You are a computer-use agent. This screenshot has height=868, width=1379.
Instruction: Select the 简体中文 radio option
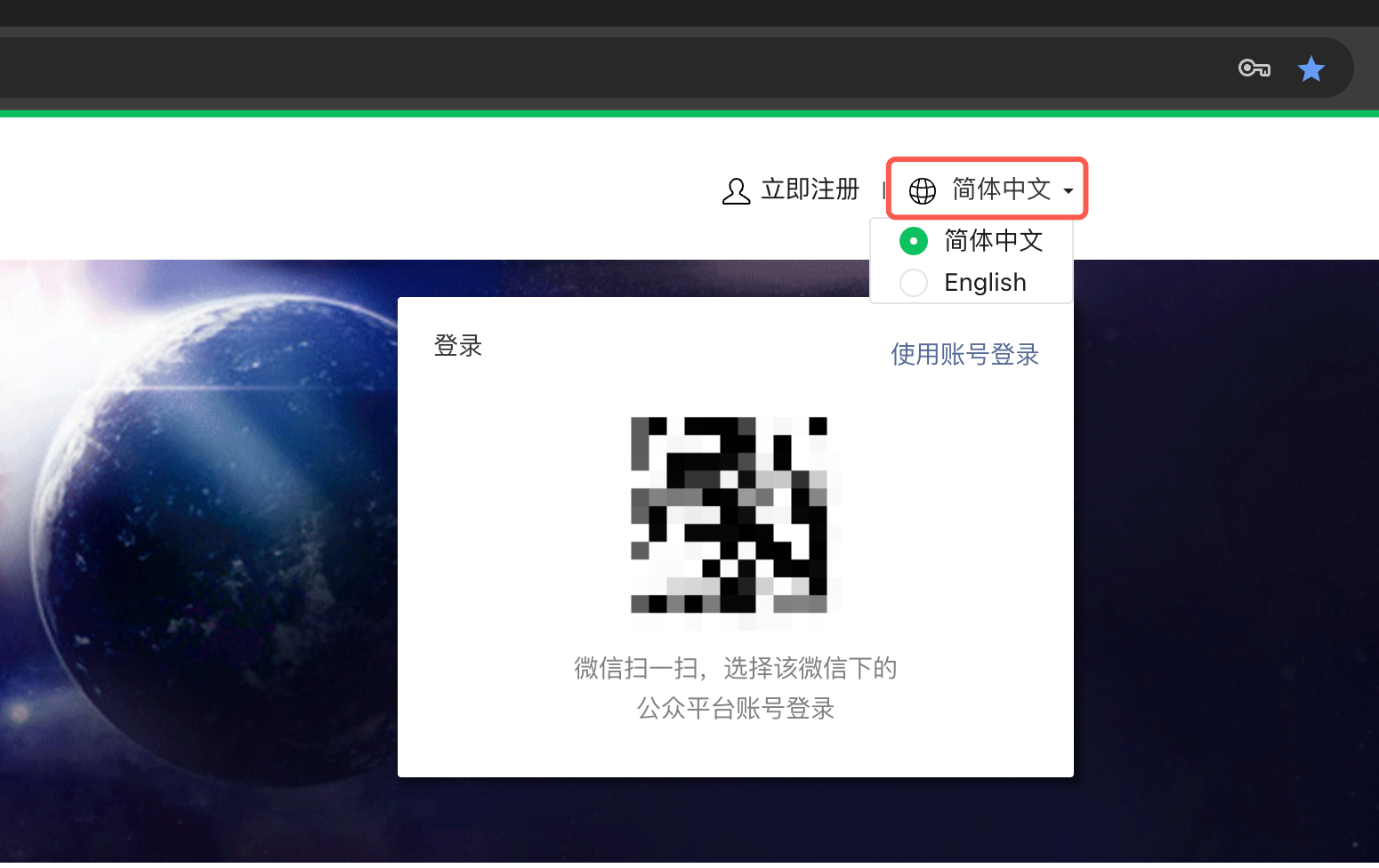tap(914, 241)
